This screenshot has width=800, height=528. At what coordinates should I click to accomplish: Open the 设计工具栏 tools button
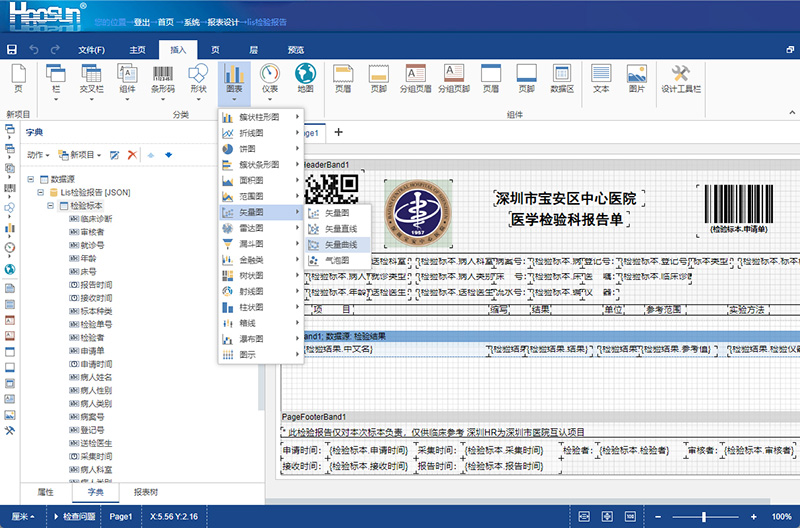(x=681, y=79)
